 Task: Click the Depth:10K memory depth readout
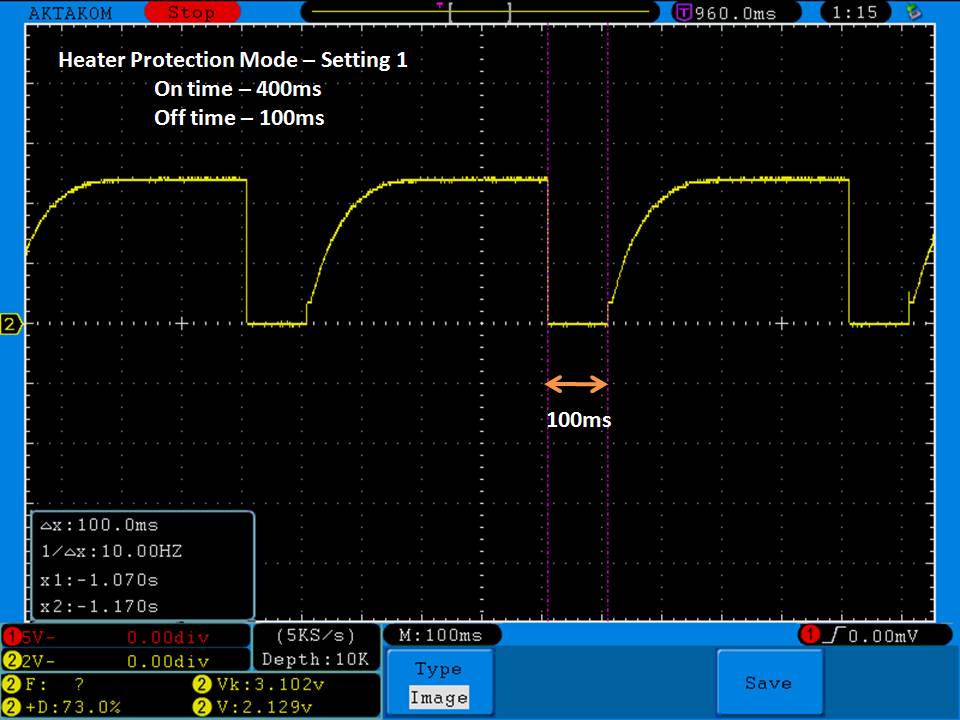(x=316, y=660)
